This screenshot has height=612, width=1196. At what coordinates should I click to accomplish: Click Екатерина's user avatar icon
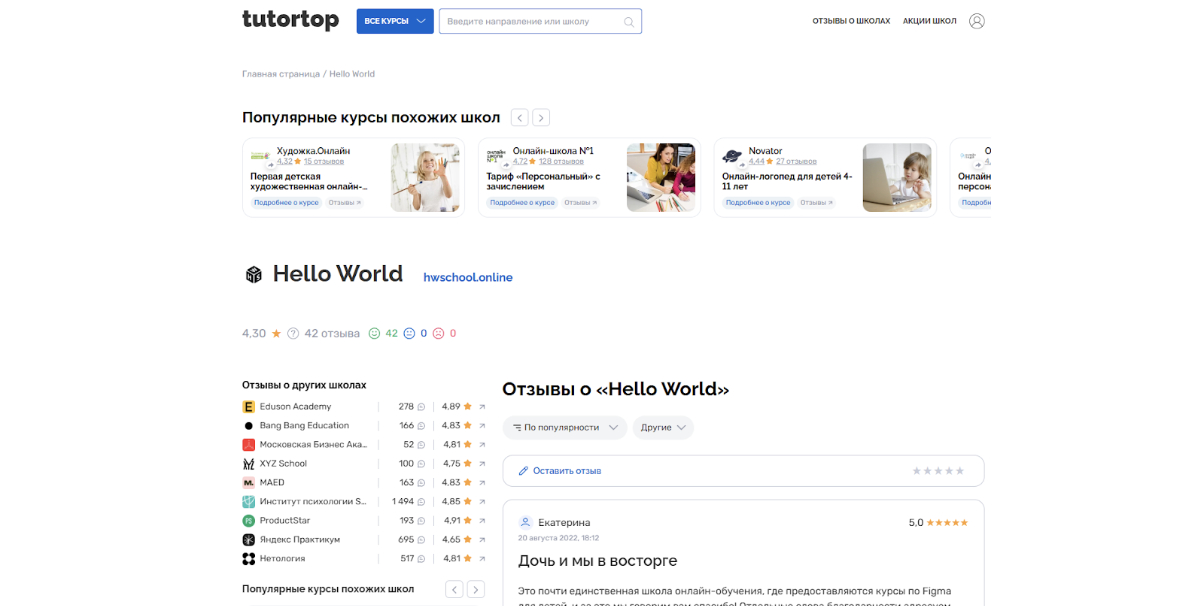525,523
